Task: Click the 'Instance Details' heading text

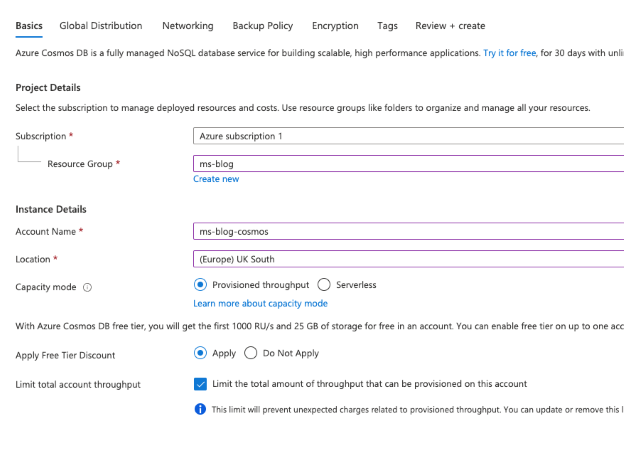Action: 51,209
